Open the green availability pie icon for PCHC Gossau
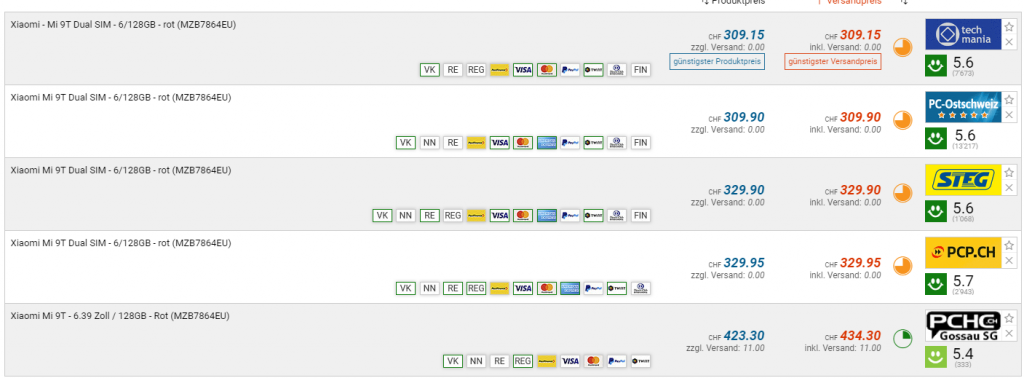Viewport: 1024px width, 378px height. 903,339
